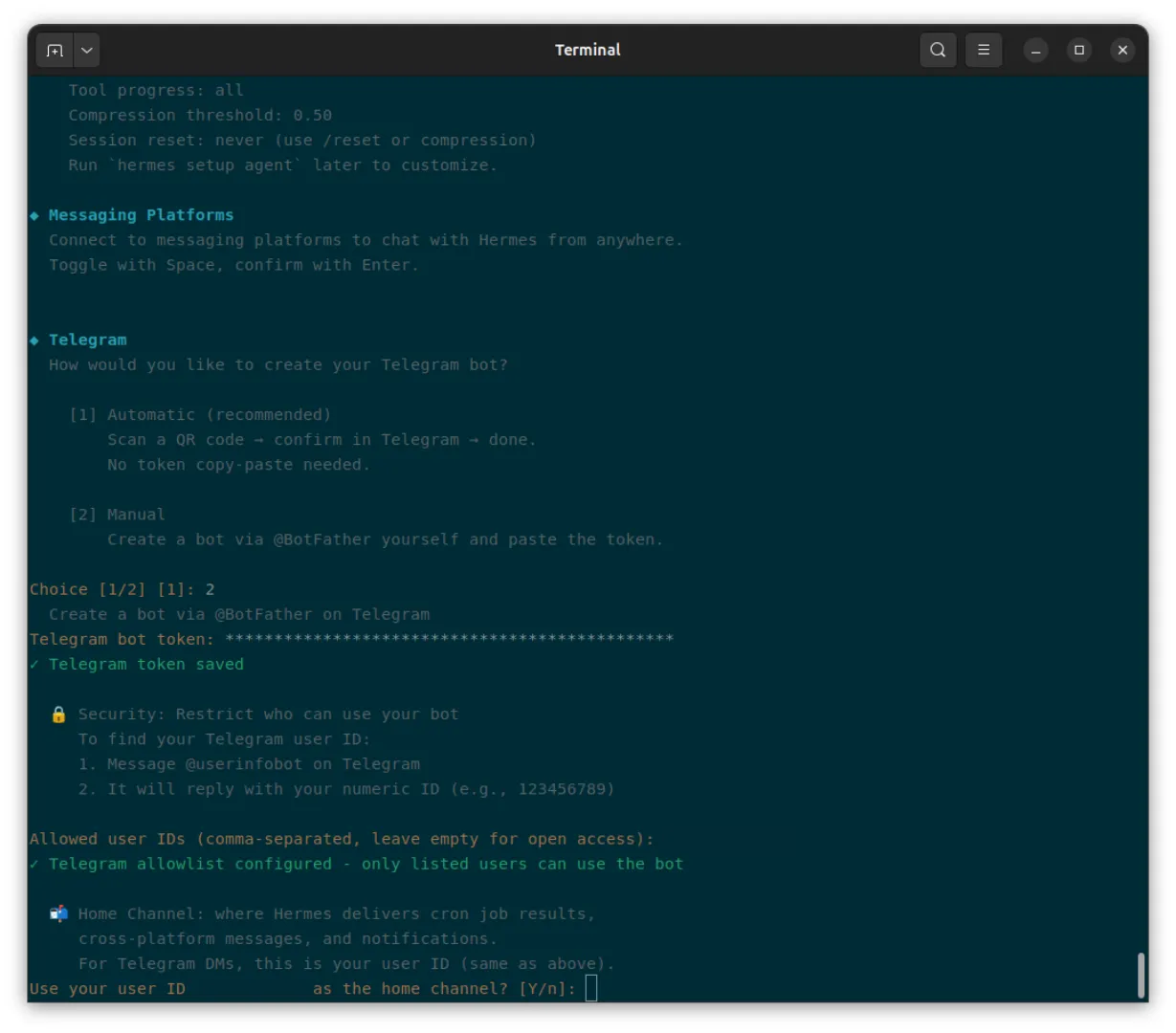Click the mailbox icon beside Home Channel
This screenshot has height=1033, width=1176.
[x=58, y=913]
